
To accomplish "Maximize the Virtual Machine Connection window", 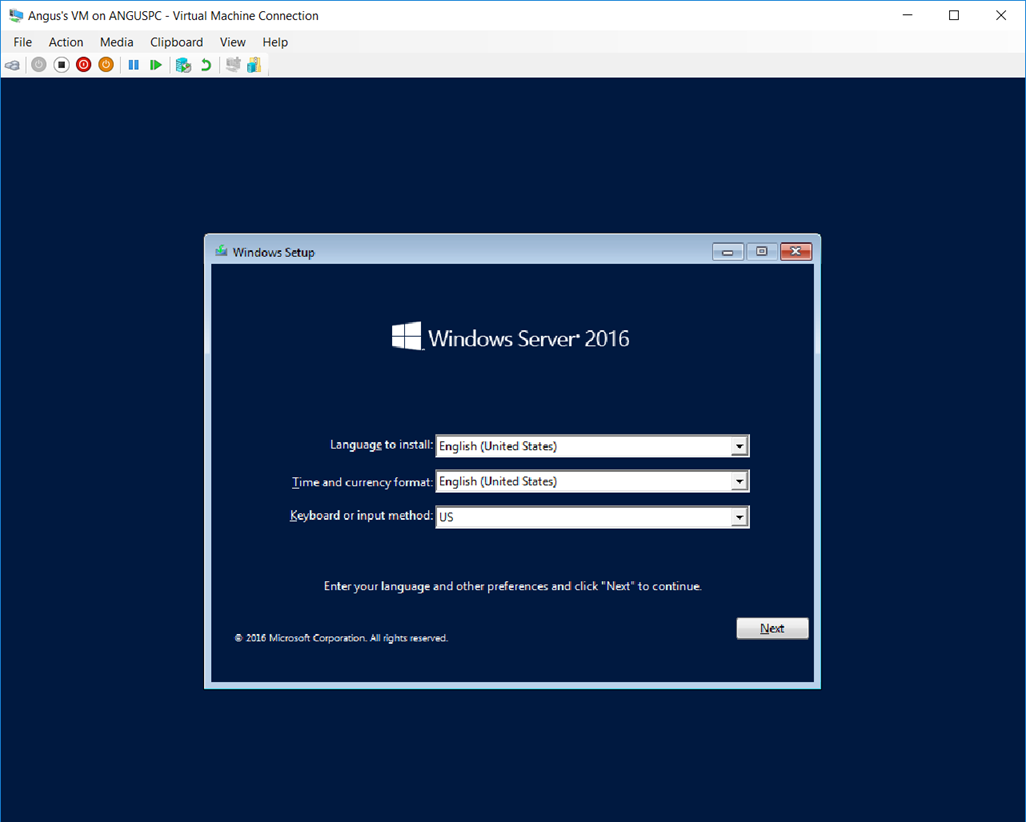I will tap(954, 15).
